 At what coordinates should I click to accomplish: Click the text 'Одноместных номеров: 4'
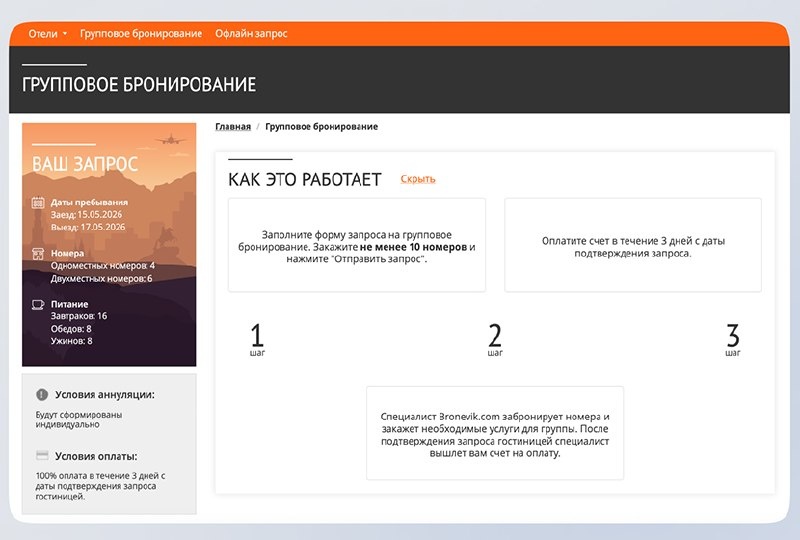tap(103, 266)
